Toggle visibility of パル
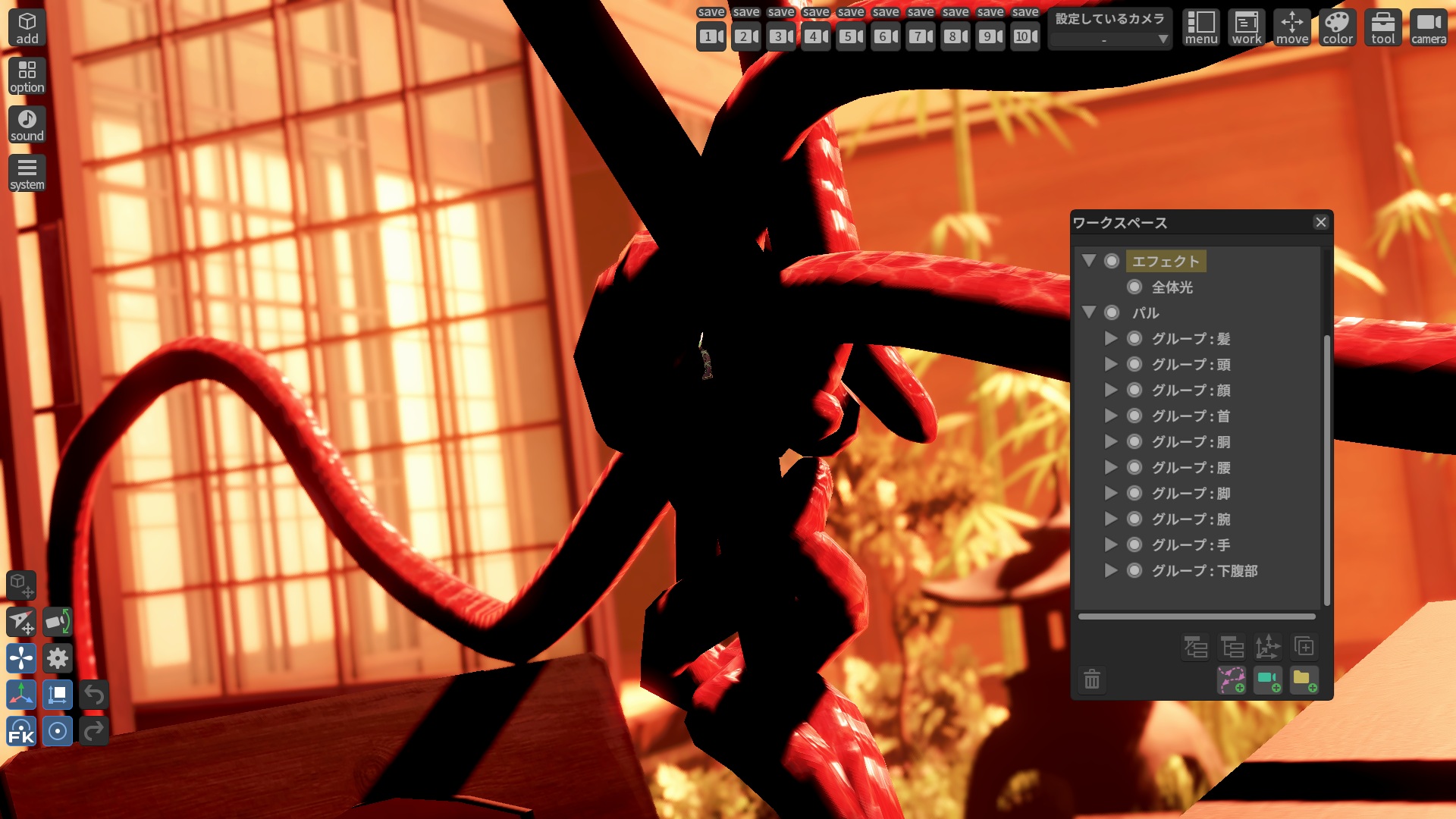 1112,312
